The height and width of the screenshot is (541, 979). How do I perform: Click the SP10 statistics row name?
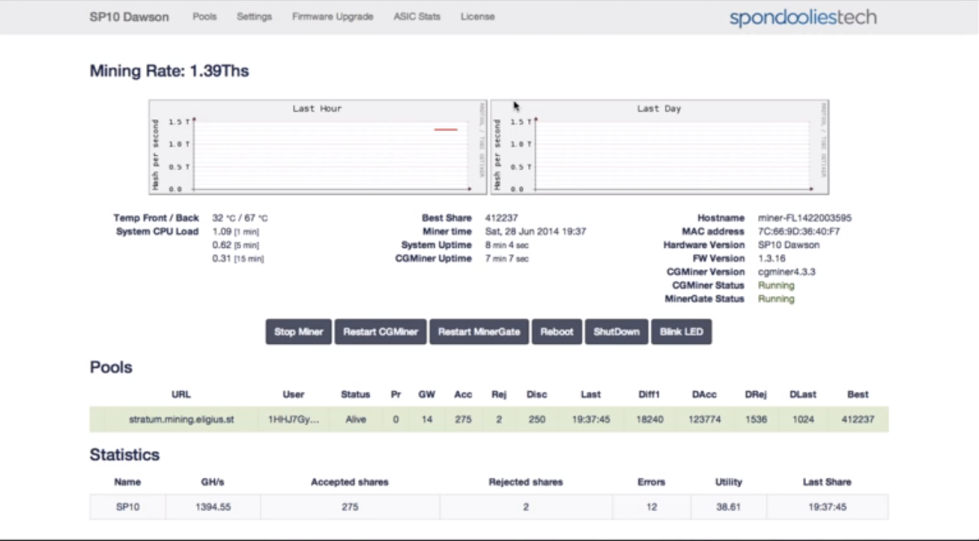(128, 507)
